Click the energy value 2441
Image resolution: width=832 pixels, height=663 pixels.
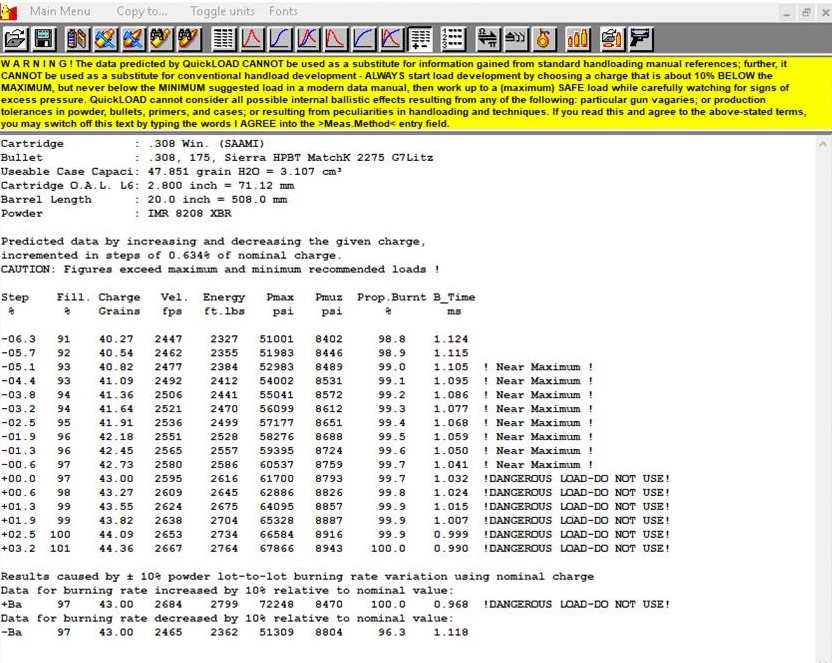tap(224, 395)
